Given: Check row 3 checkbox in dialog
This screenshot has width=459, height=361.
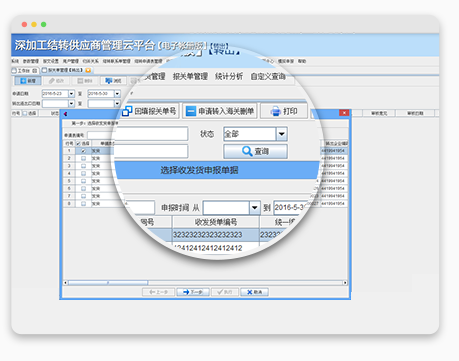Looking at the screenshot, I should click(83, 166).
